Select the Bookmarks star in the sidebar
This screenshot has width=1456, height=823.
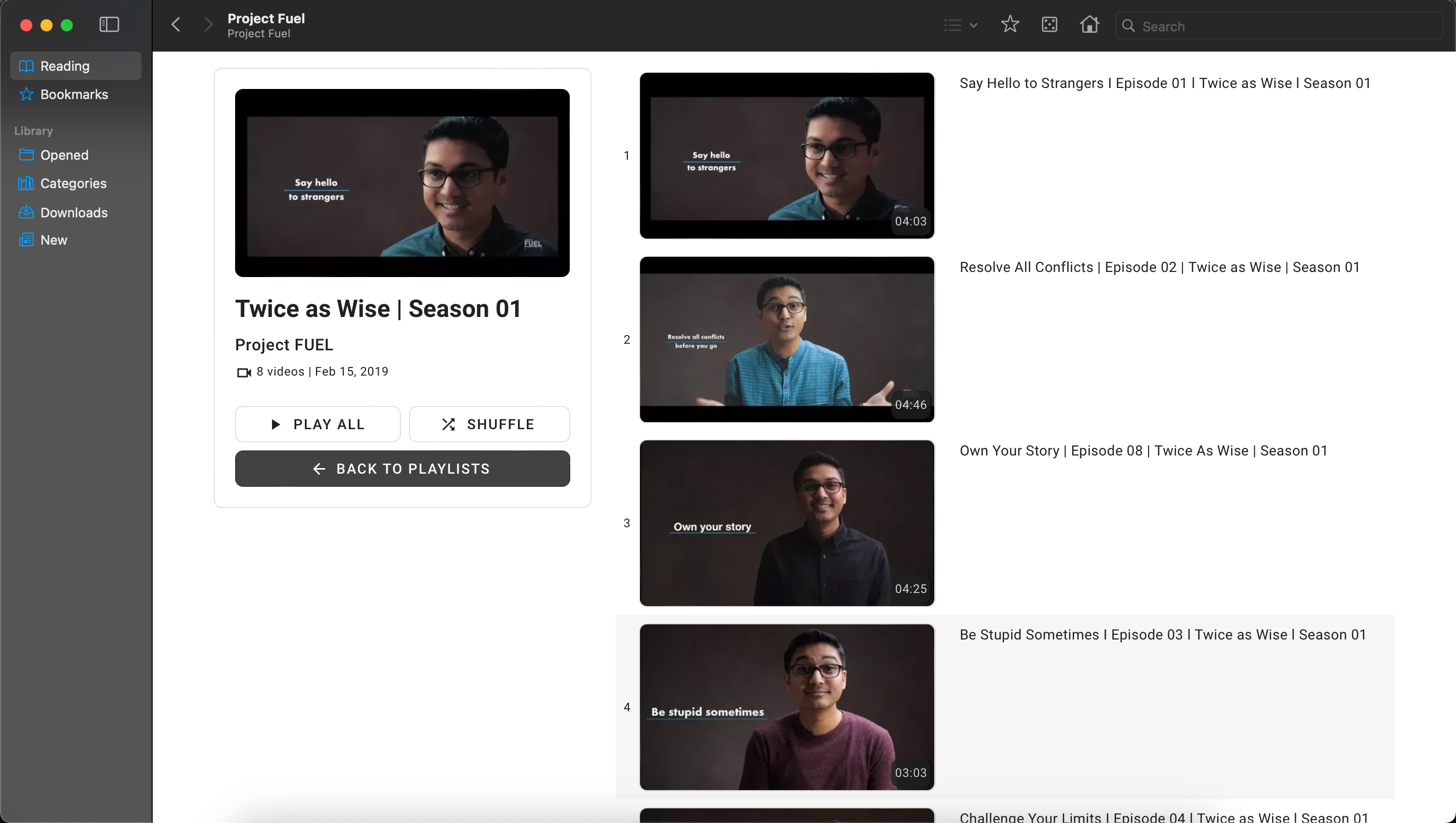coord(26,95)
